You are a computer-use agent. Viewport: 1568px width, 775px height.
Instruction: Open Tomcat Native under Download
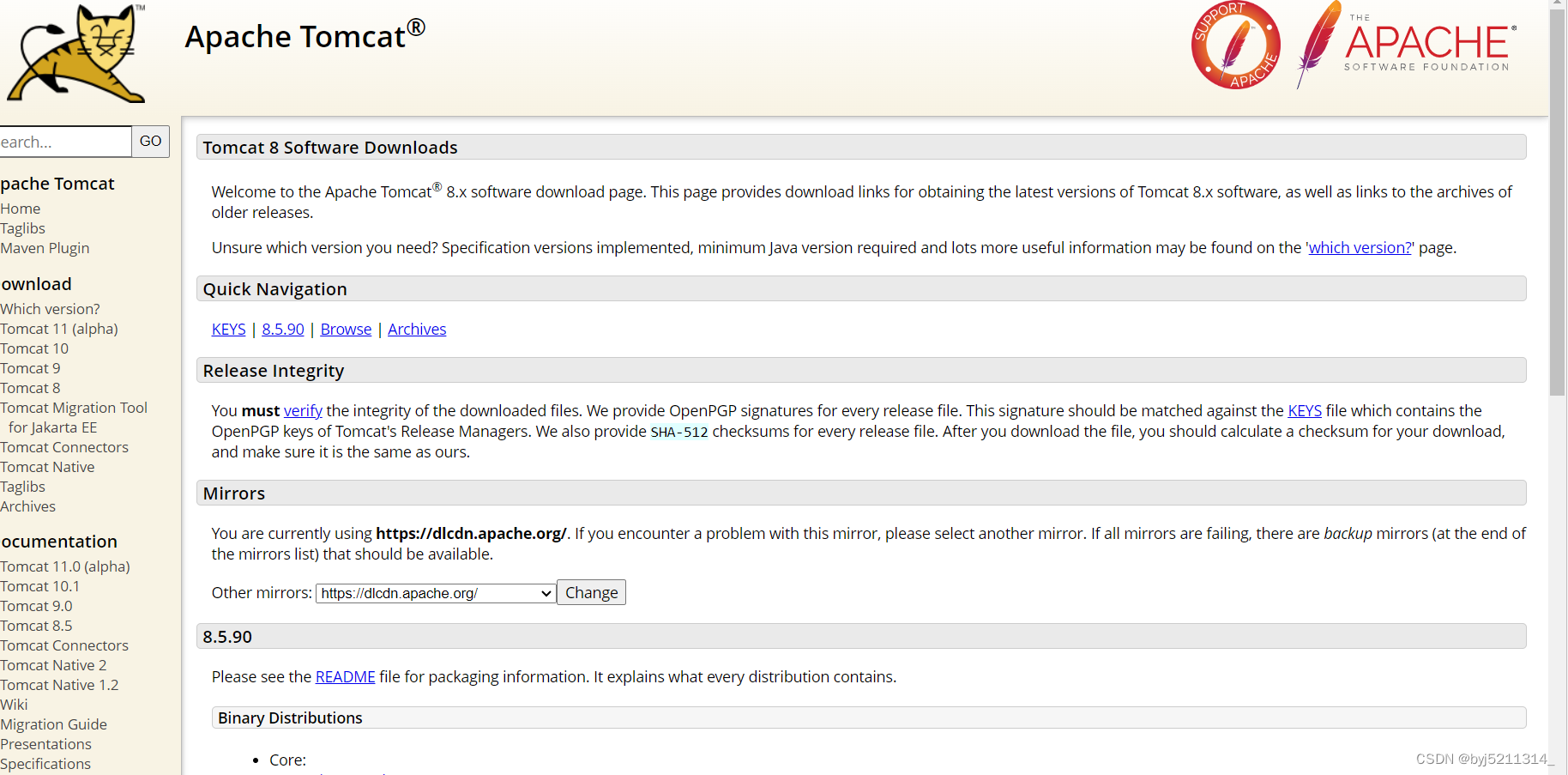click(x=47, y=467)
